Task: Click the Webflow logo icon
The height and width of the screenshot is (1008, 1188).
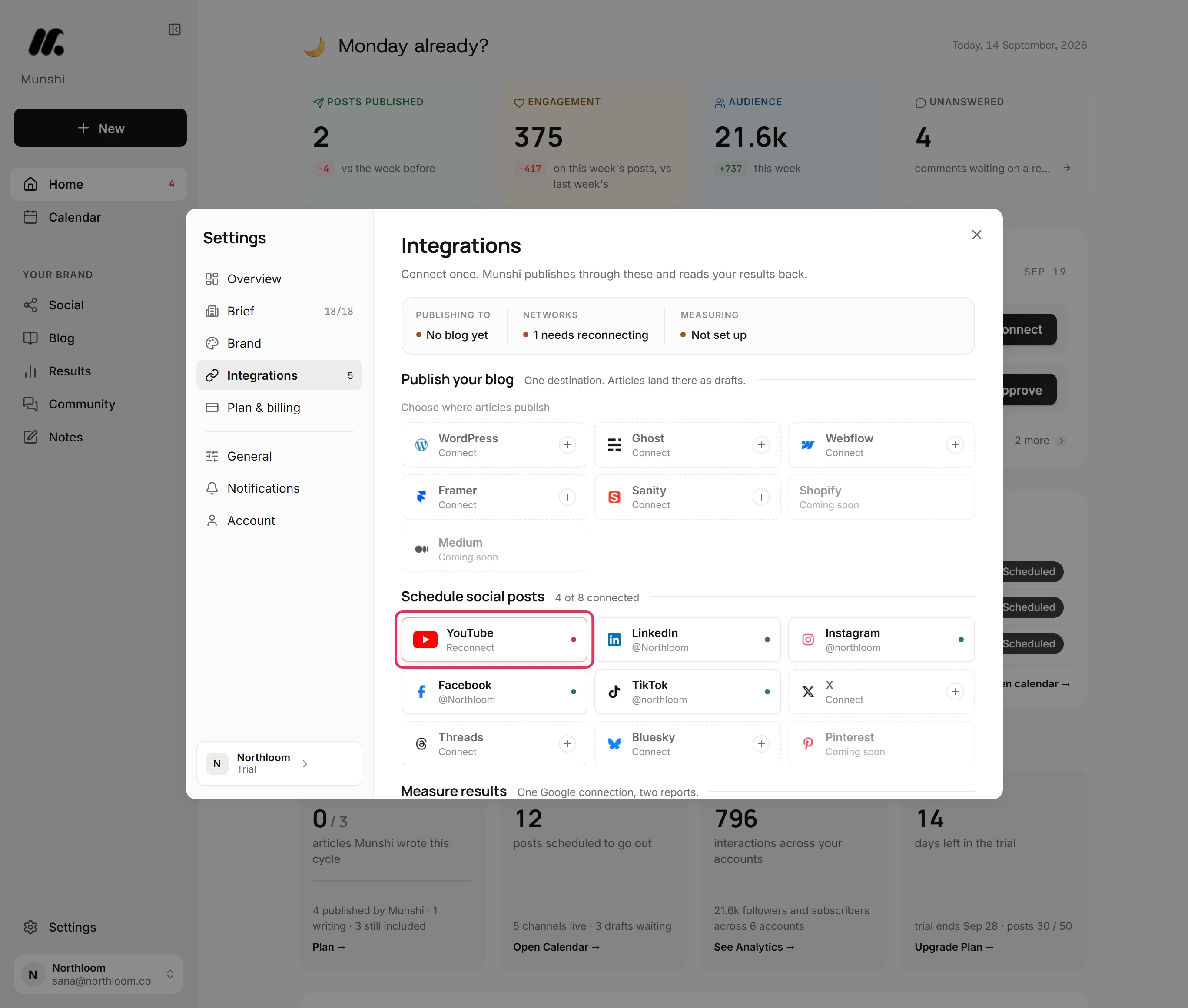Action: (x=807, y=444)
